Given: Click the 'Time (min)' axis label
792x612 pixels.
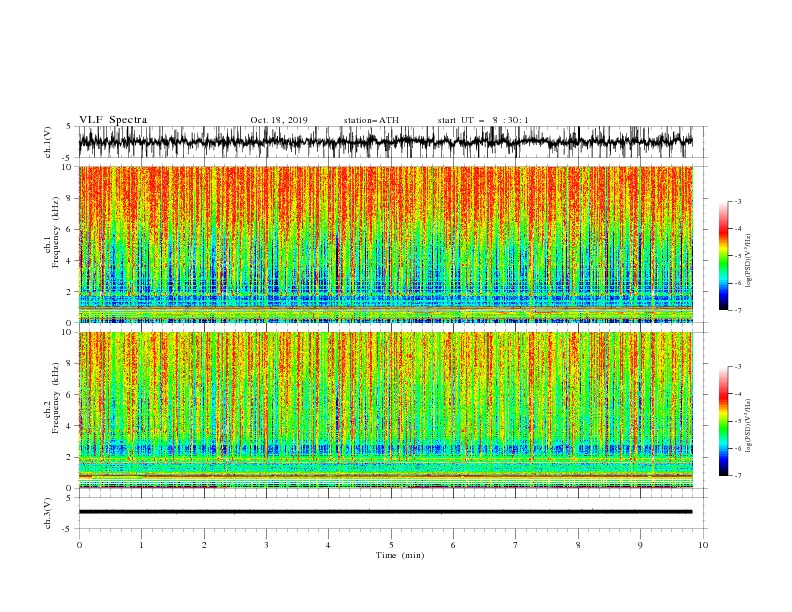Looking at the screenshot, I should [400, 555].
